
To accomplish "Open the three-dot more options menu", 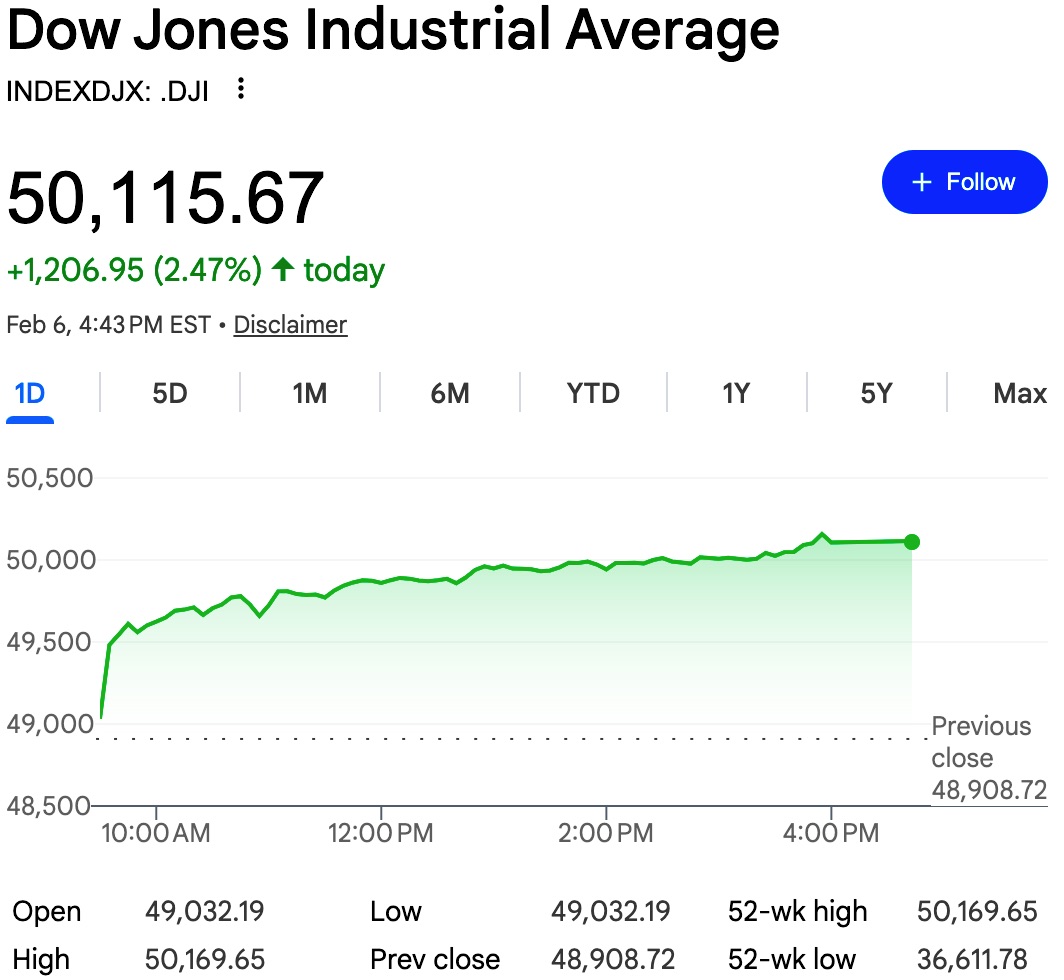I will (240, 90).
